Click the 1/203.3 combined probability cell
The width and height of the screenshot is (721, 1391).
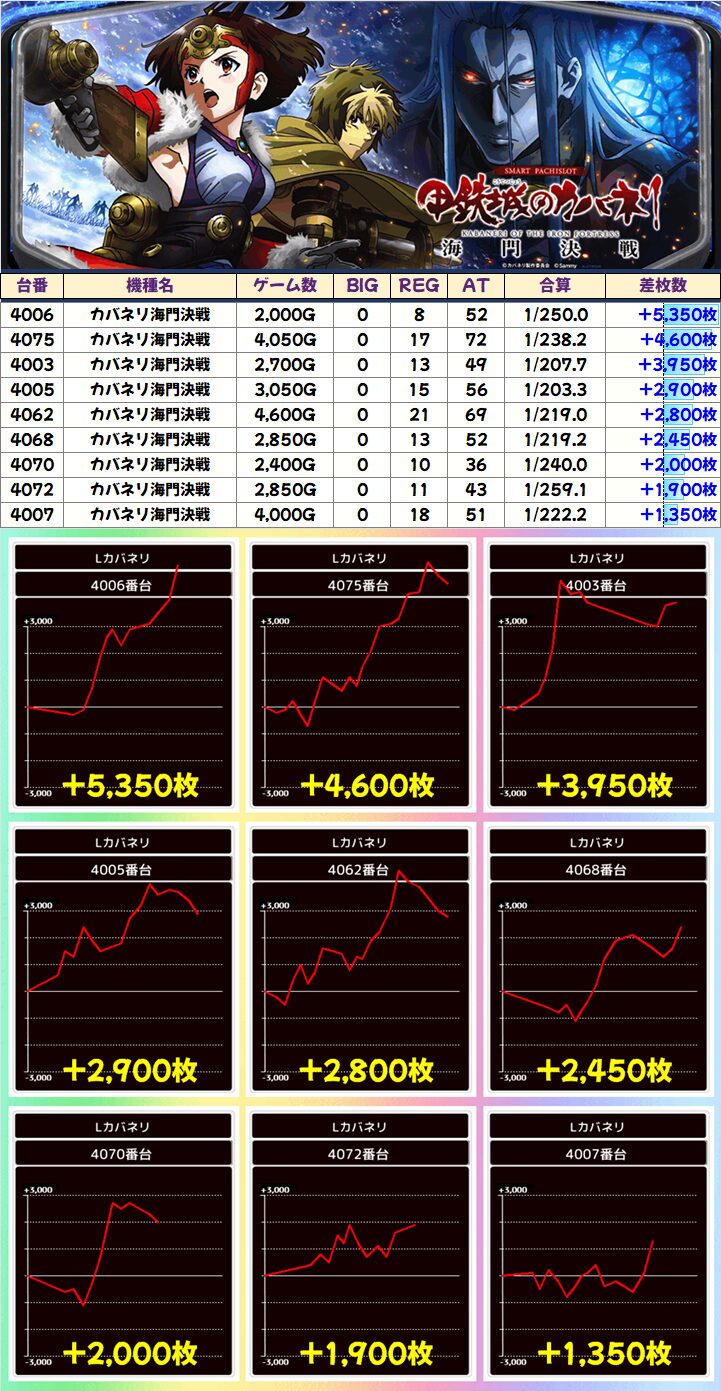click(x=555, y=390)
